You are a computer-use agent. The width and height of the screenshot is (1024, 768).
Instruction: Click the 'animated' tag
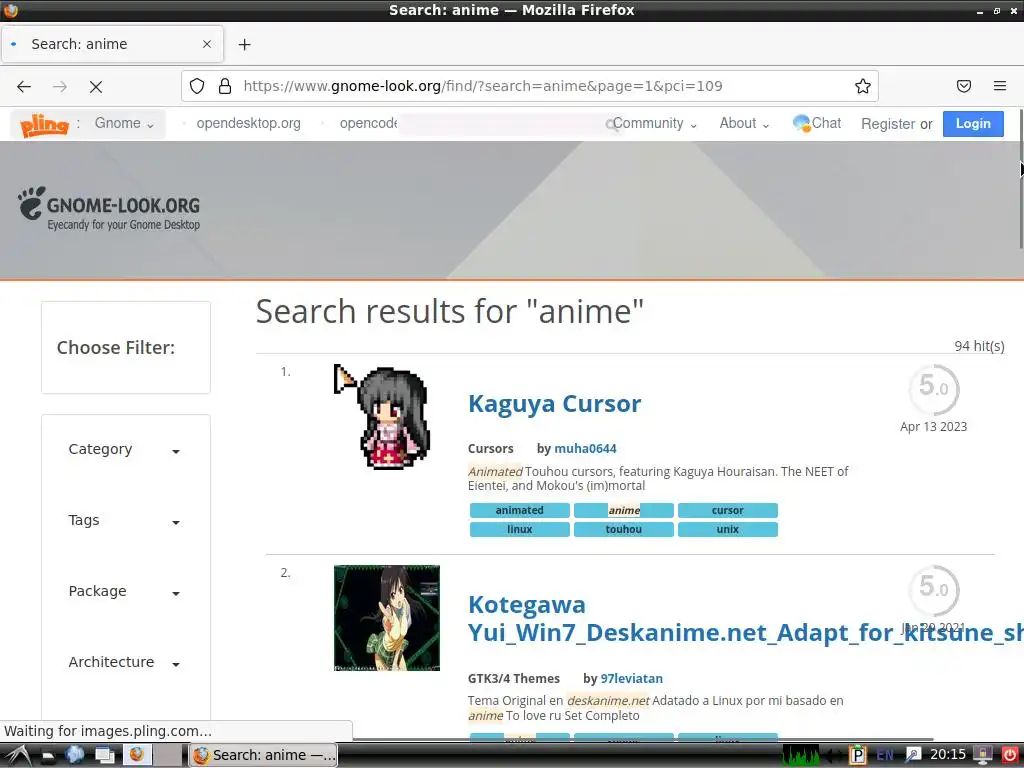coord(520,511)
